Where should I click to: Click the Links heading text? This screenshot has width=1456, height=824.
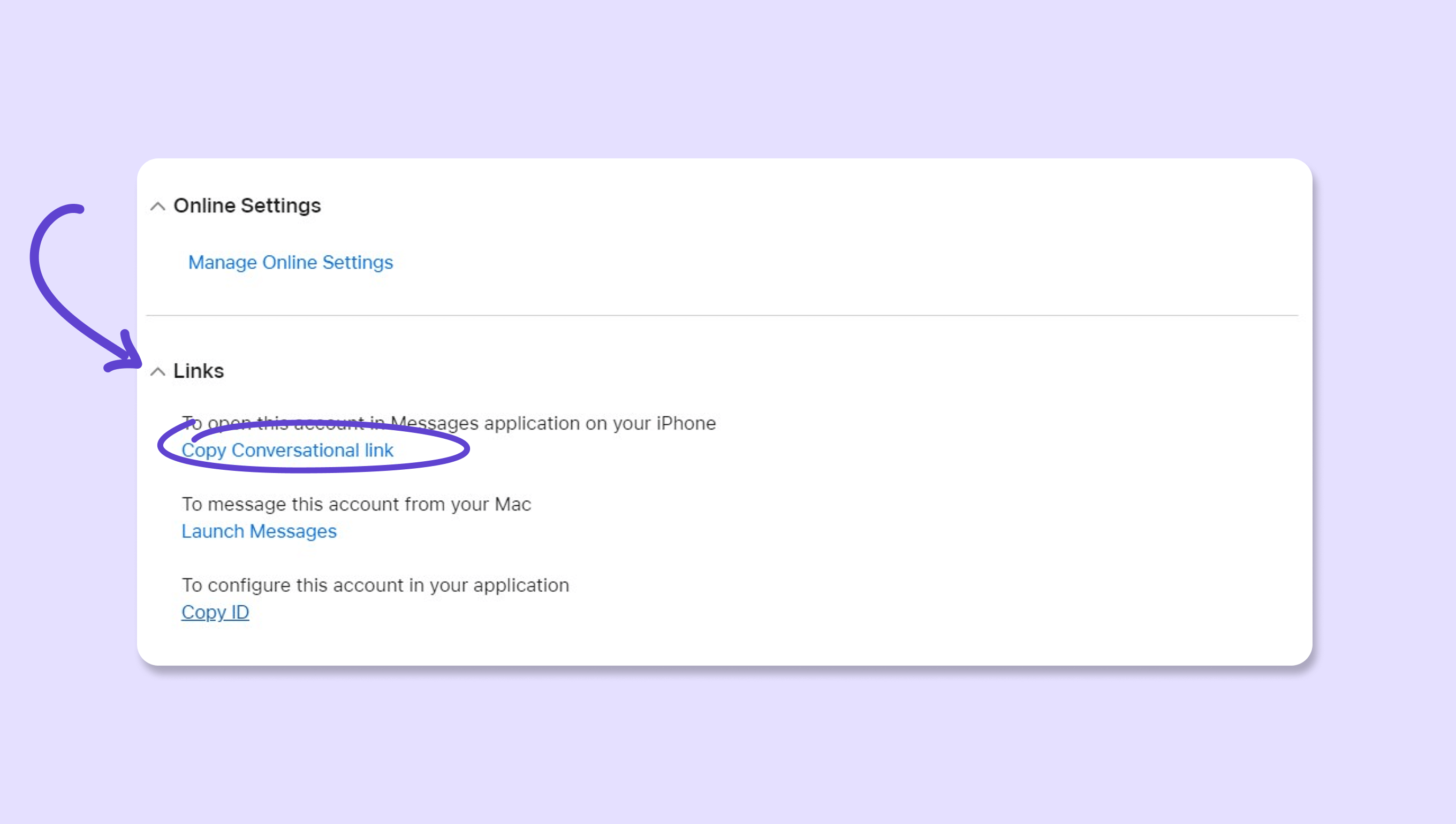tap(199, 371)
